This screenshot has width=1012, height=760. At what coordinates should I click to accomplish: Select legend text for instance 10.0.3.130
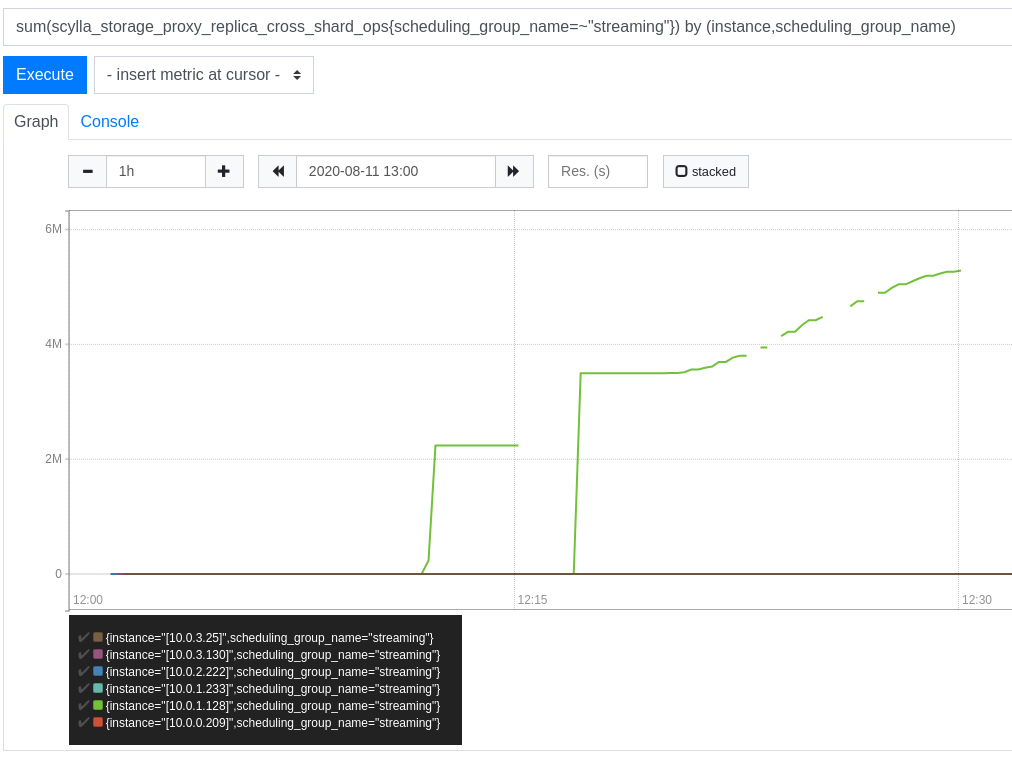click(273, 655)
